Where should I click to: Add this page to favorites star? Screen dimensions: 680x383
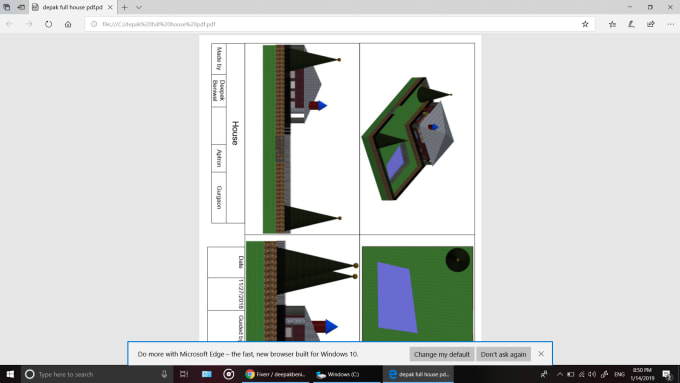585,24
